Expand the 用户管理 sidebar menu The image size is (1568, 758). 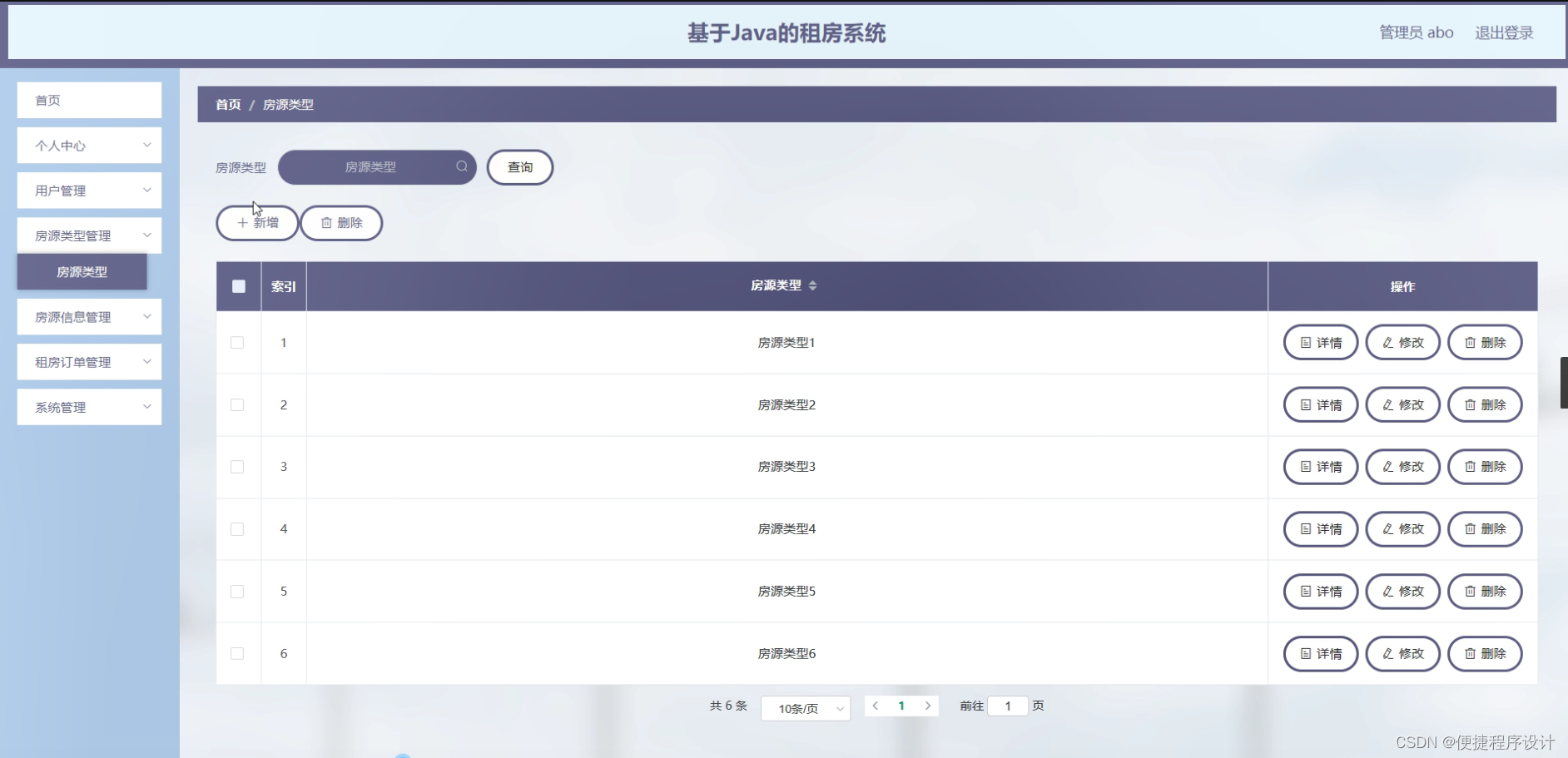88,190
